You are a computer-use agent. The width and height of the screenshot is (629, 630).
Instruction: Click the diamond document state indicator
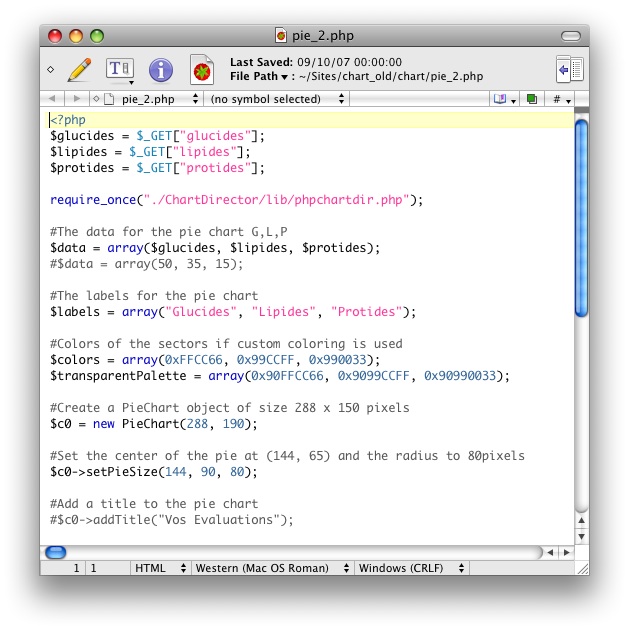[x=51, y=70]
